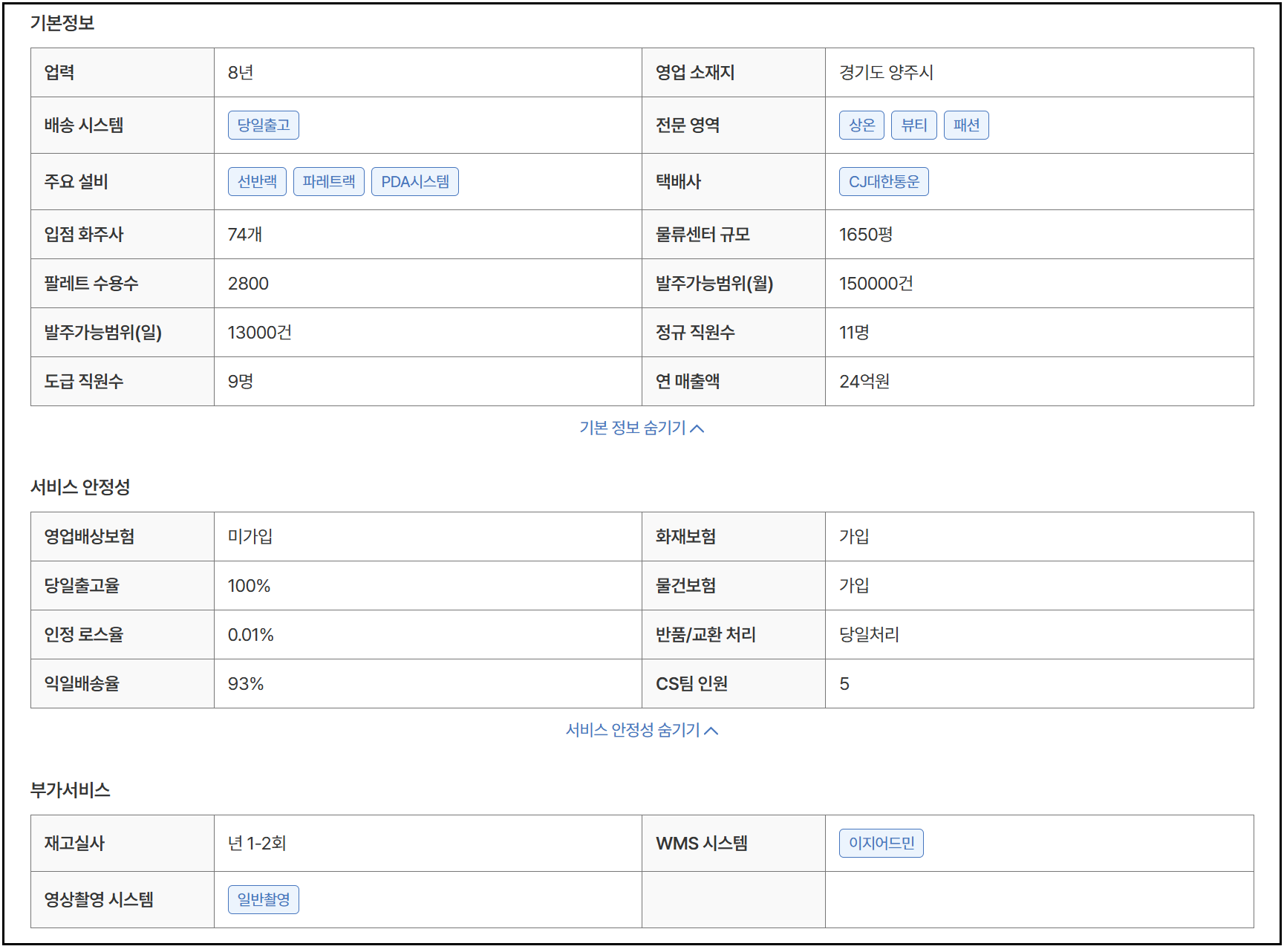
Task: Click the 8년 value
Action: (241, 72)
